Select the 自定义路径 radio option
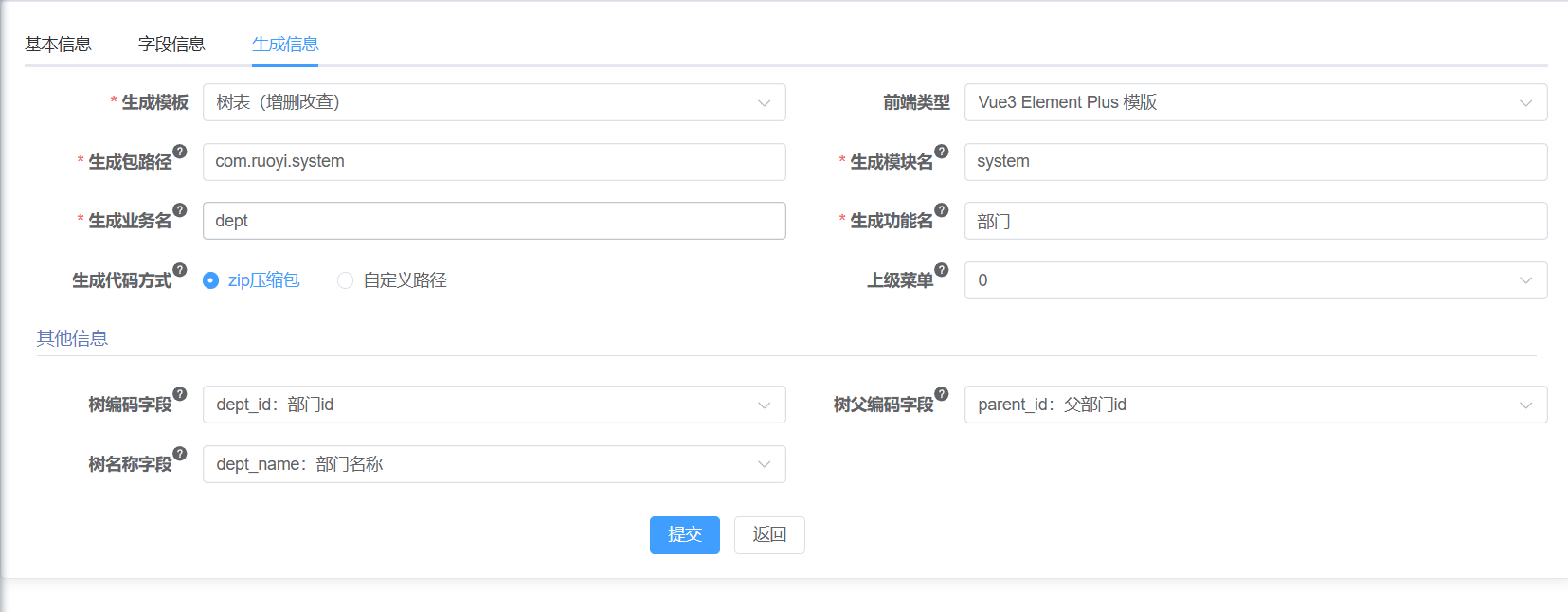 [x=392, y=280]
